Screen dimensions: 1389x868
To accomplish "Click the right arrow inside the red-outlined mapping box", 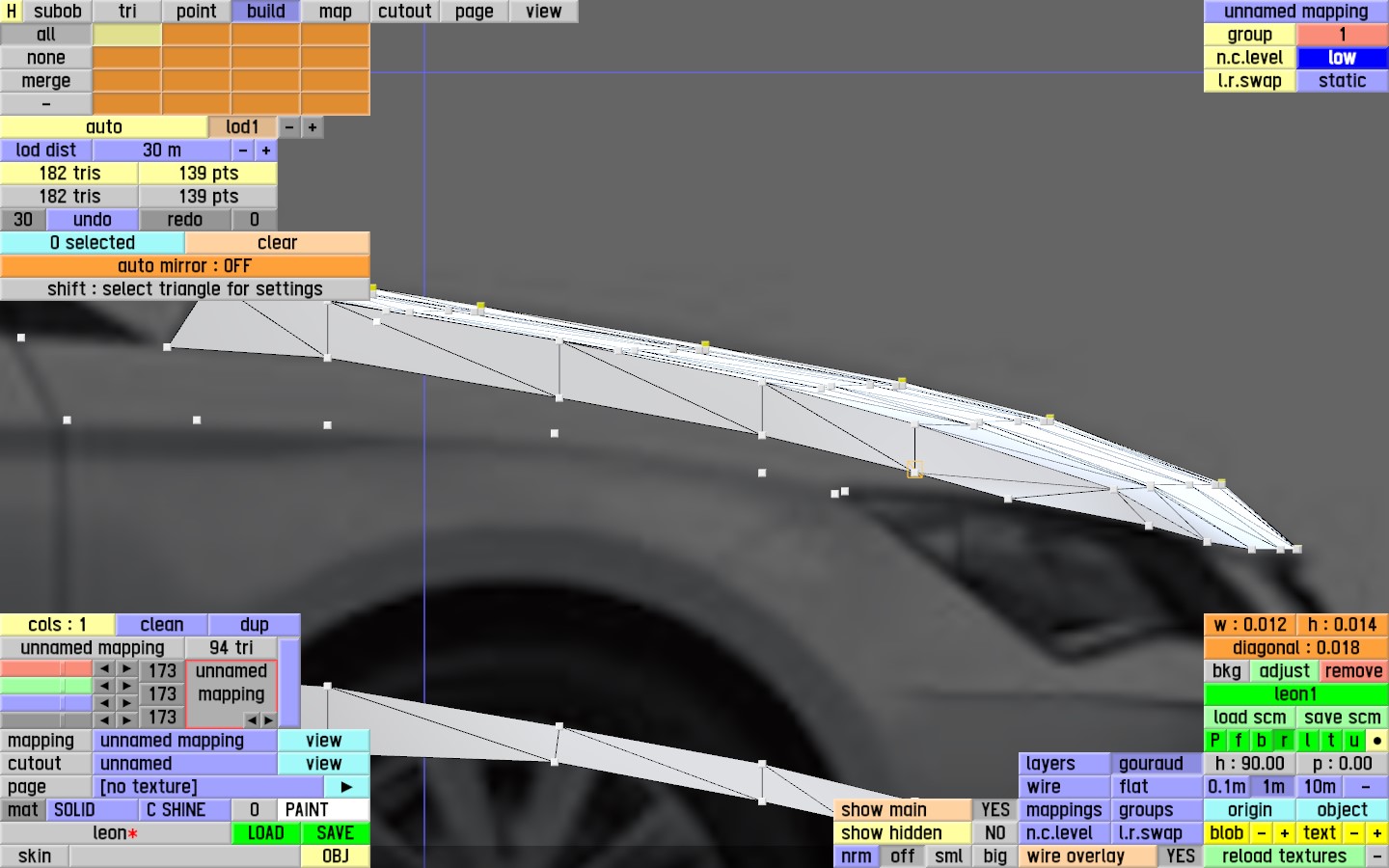I will point(267,719).
